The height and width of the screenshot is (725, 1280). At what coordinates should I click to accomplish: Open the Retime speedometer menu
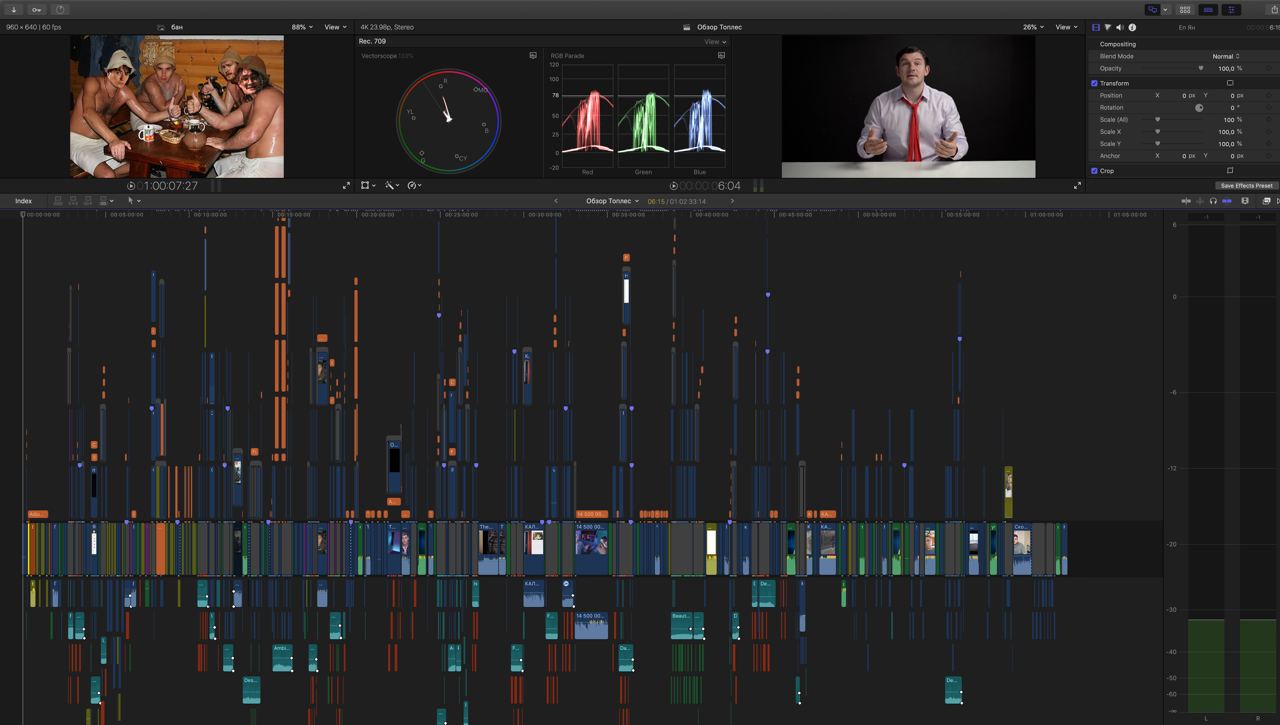(x=414, y=186)
